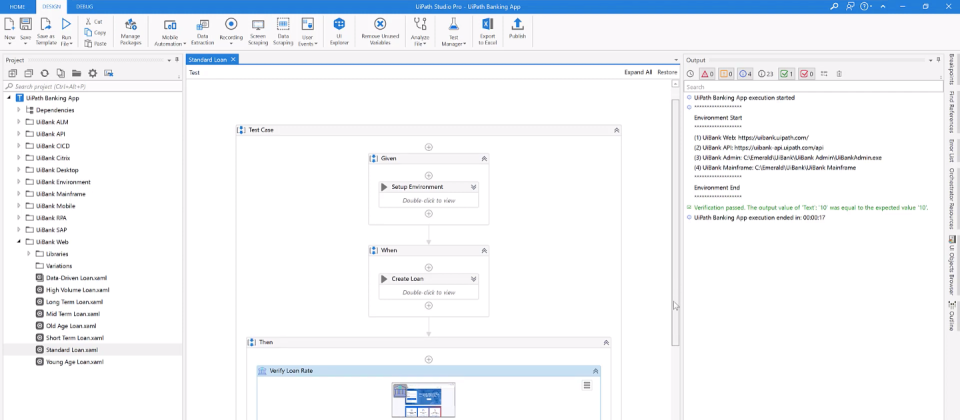
Task: Open the Breakpoints side panel tab
Action: tap(951, 69)
